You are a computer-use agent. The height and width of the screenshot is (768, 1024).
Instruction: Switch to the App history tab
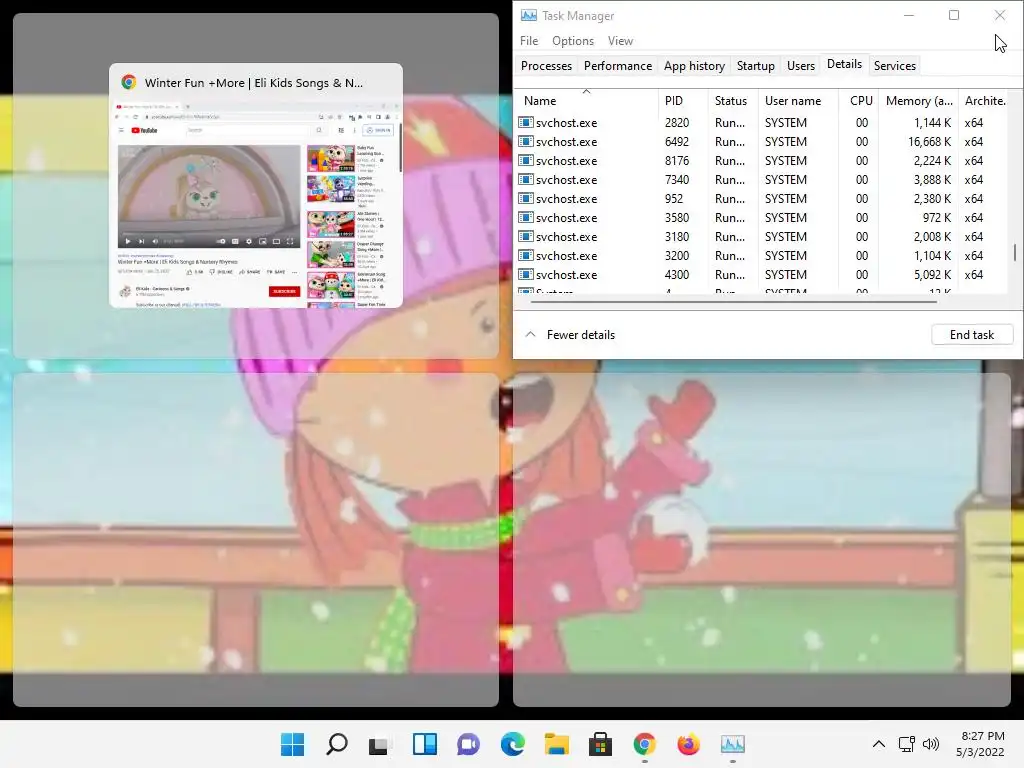tap(694, 65)
